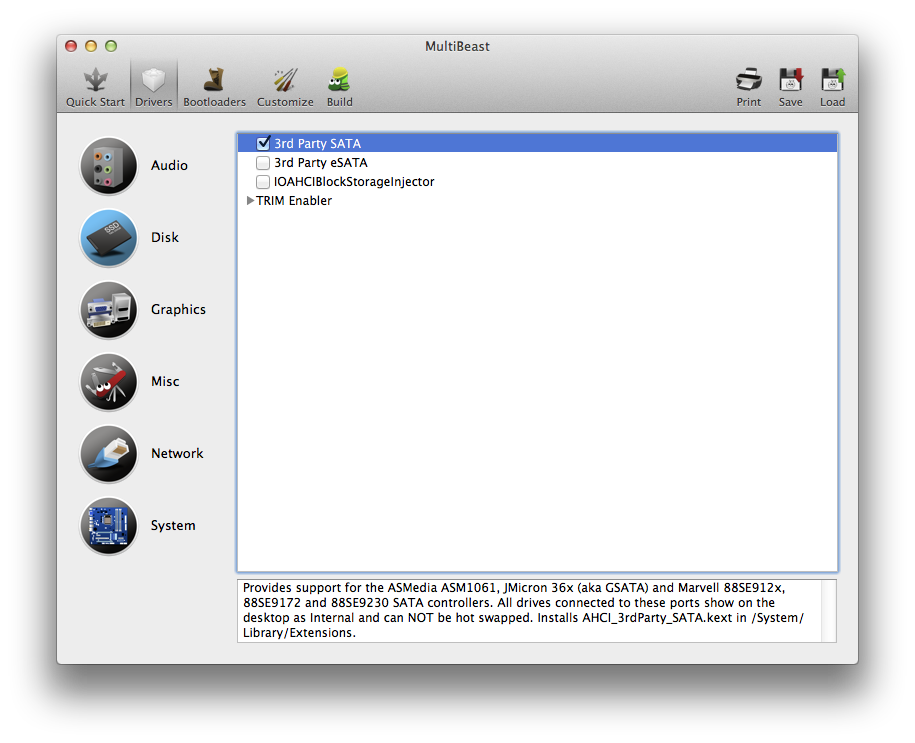Click the 3rd Party eSATA row label
Viewport: 915px width, 743px height.
pyautogui.click(x=321, y=162)
